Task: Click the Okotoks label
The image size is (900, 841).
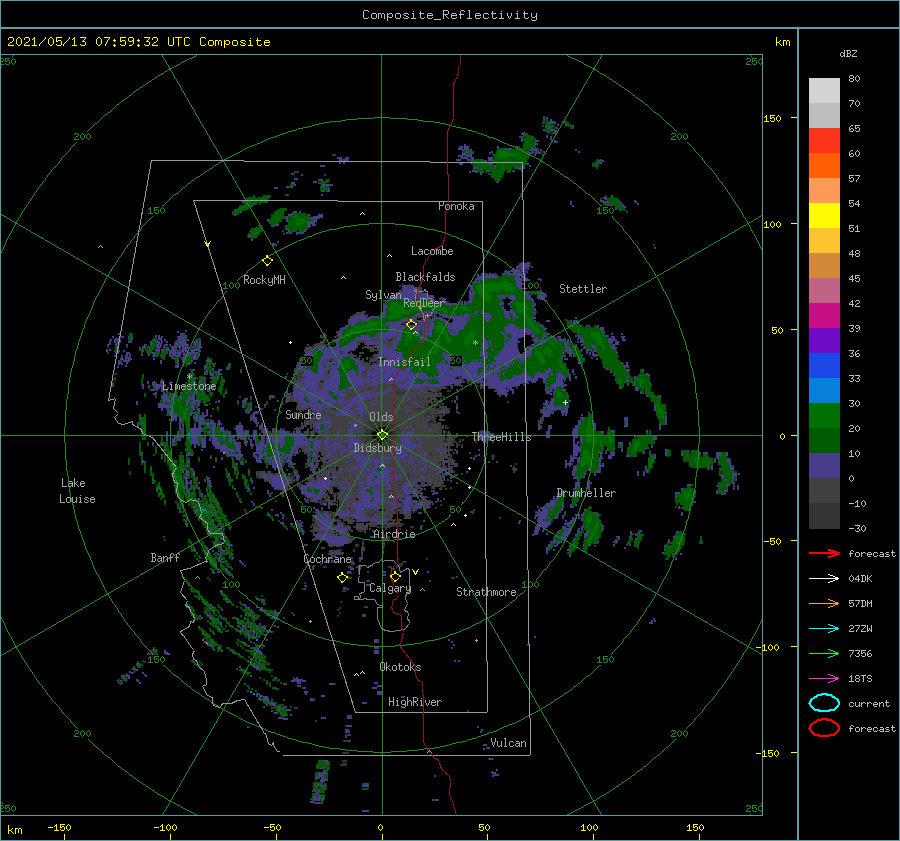Action: coord(400,667)
